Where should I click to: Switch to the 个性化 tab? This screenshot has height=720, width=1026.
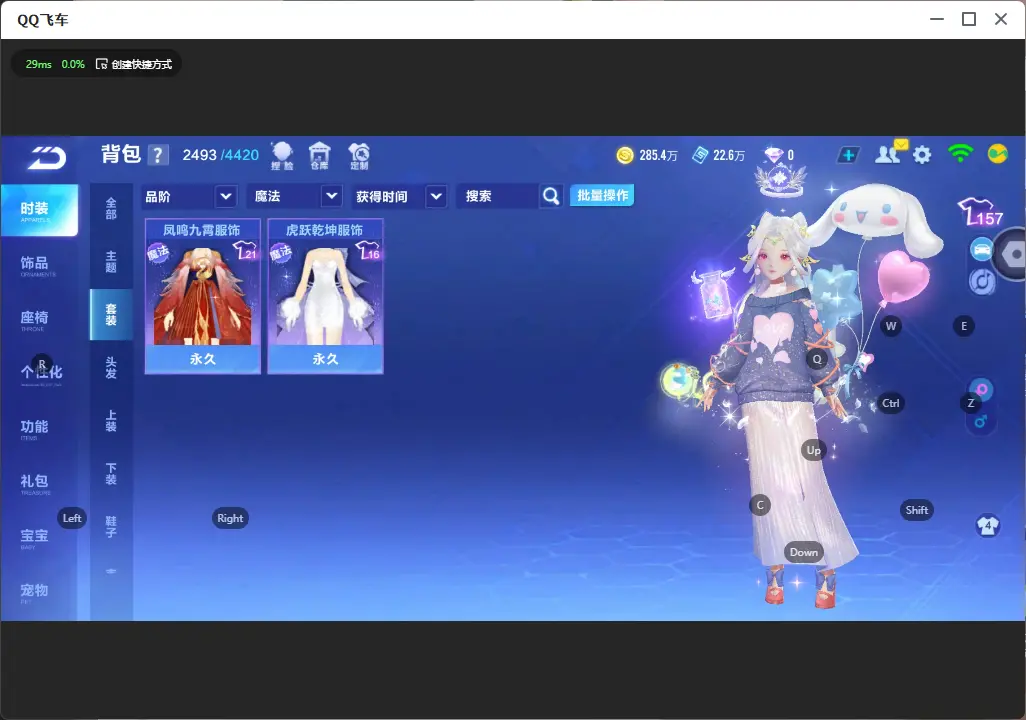[x=39, y=374]
